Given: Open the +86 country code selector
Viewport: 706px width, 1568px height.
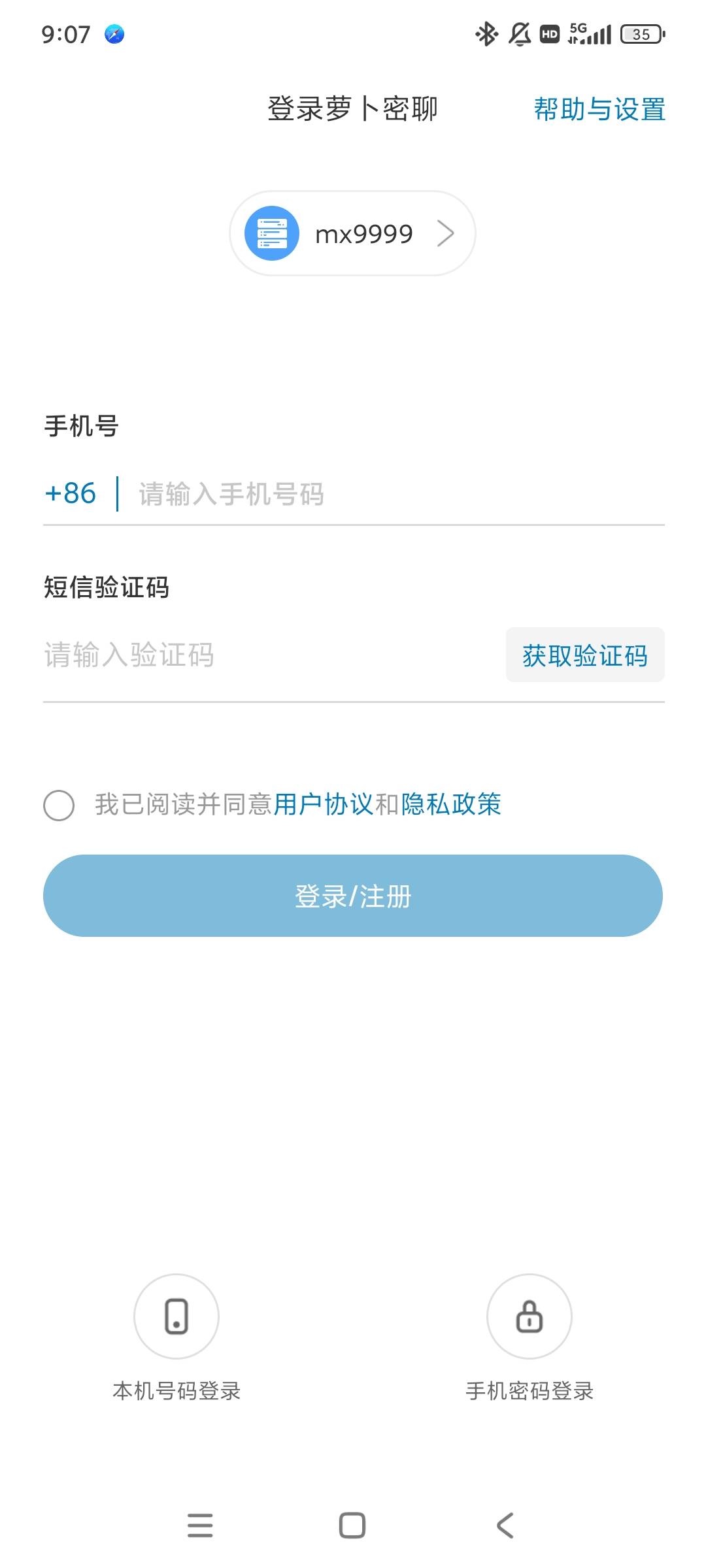Looking at the screenshot, I should pos(70,493).
